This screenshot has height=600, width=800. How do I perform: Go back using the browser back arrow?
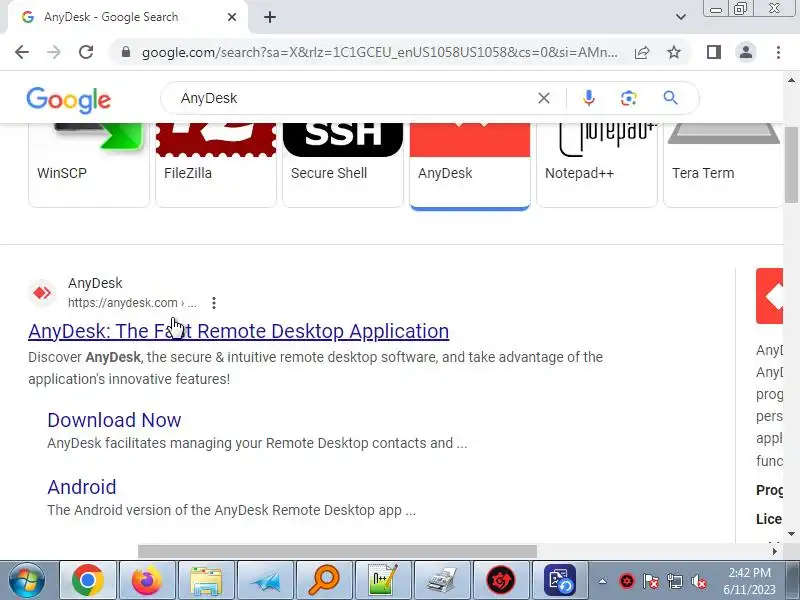[x=22, y=52]
